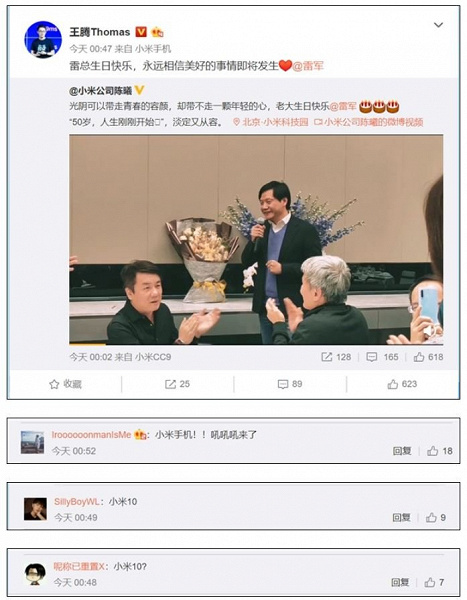The width and height of the screenshot is (467, 600).
Task: Like the original post with 618 likes
Action: tap(428, 357)
